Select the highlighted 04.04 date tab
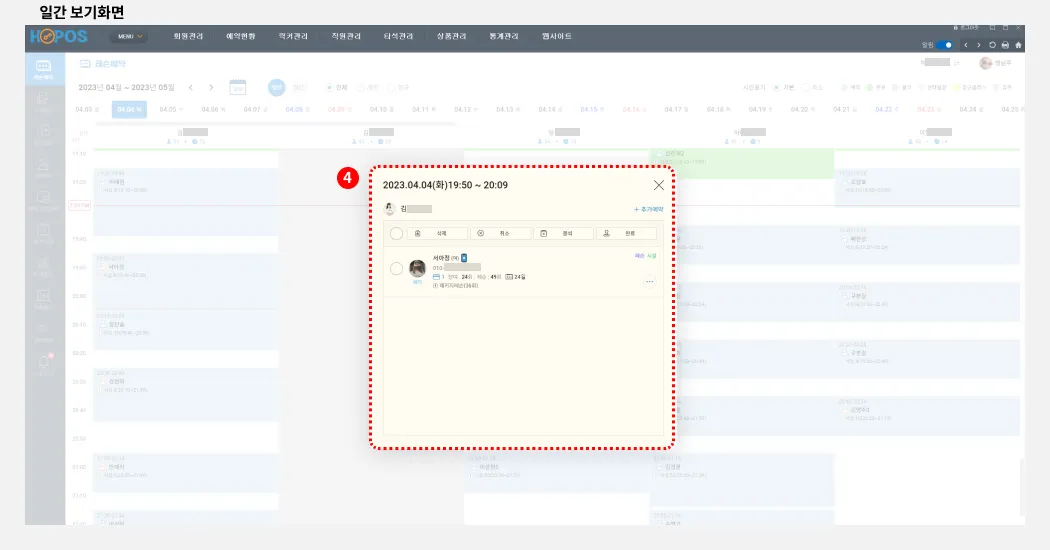Viewport: 1050px width, 550px height. tap(129, 109)
